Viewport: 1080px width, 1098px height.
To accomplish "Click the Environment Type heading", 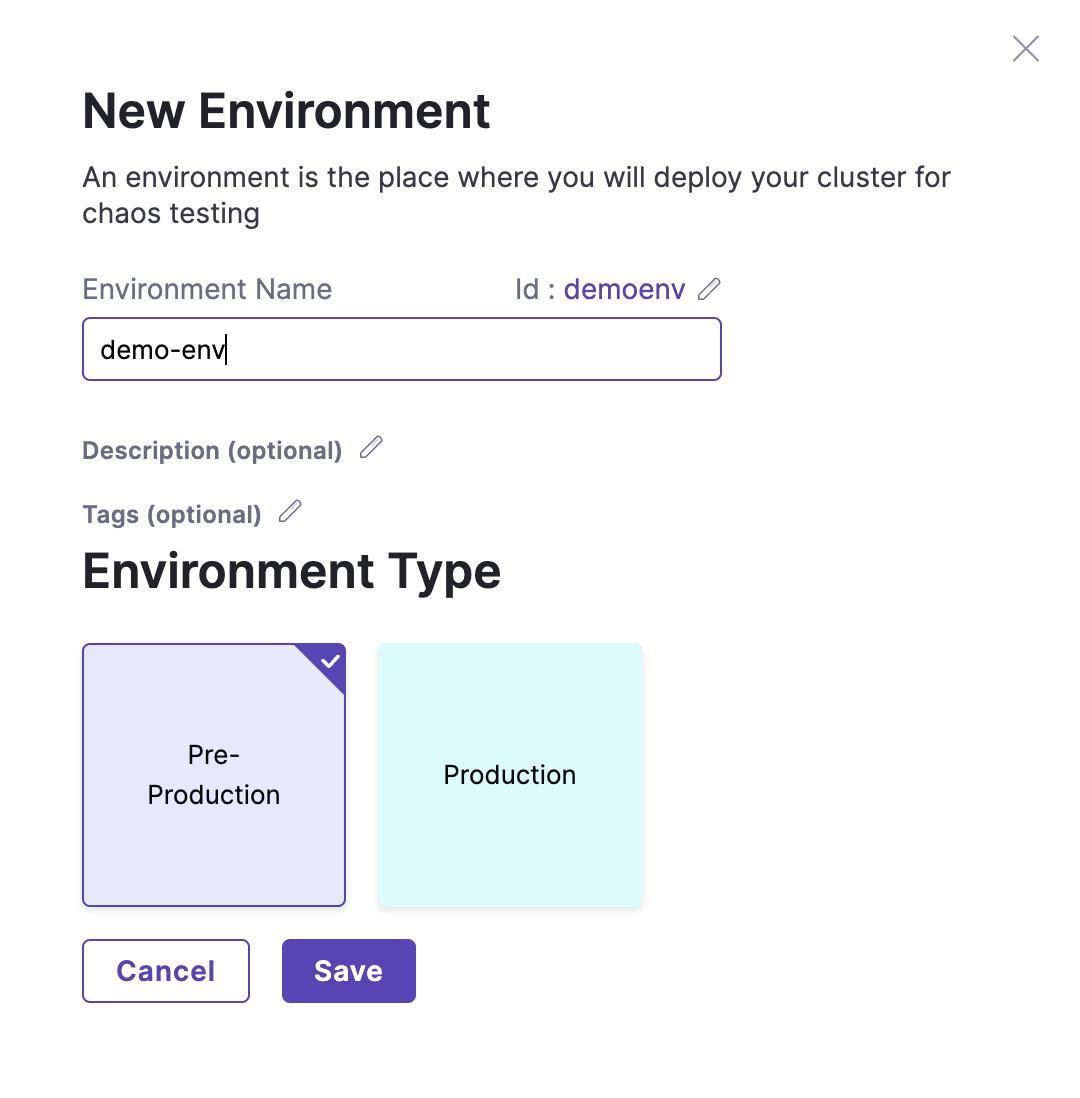I will [x=291, y=571].
